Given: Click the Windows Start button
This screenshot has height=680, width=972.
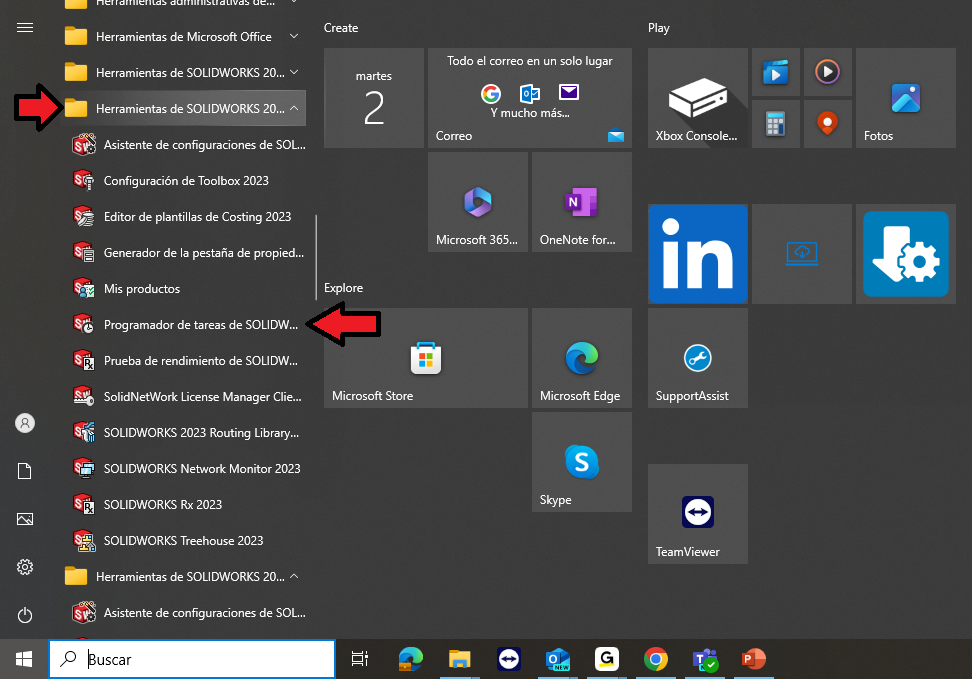Looking at the screenshot, I should (24, 660).
